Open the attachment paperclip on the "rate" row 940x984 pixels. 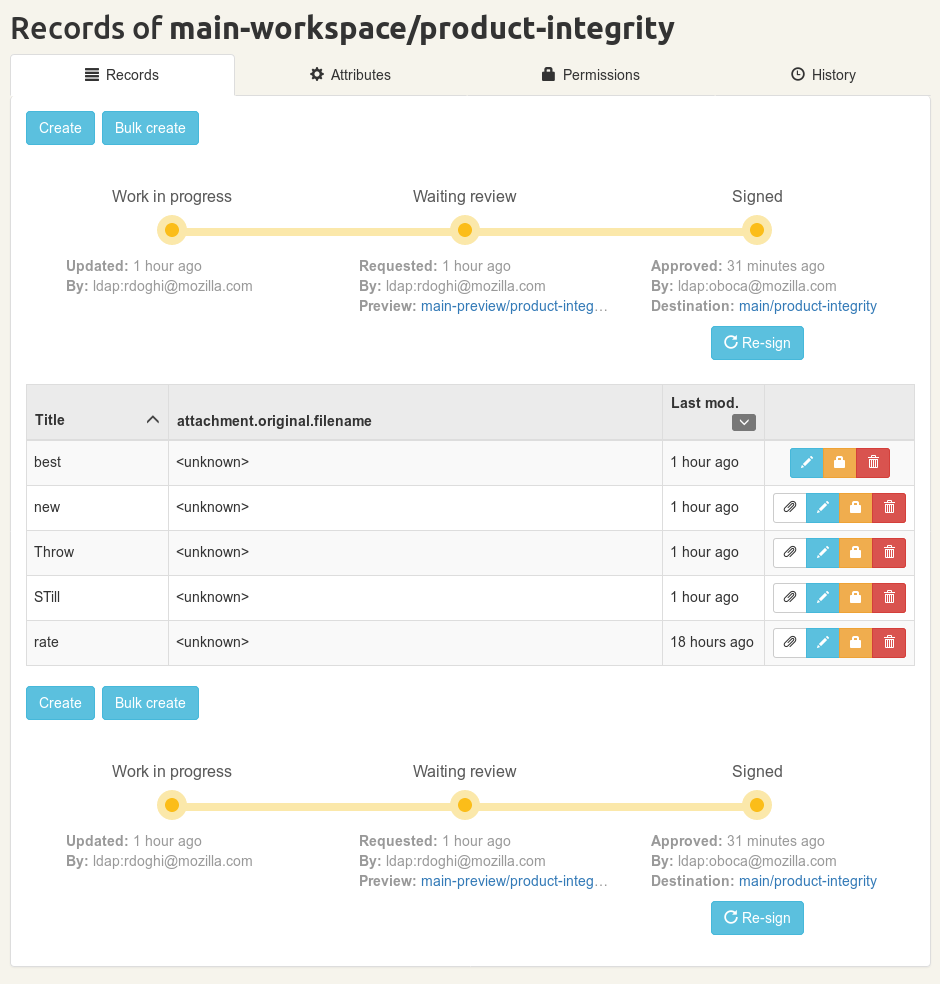coord(789,642)
